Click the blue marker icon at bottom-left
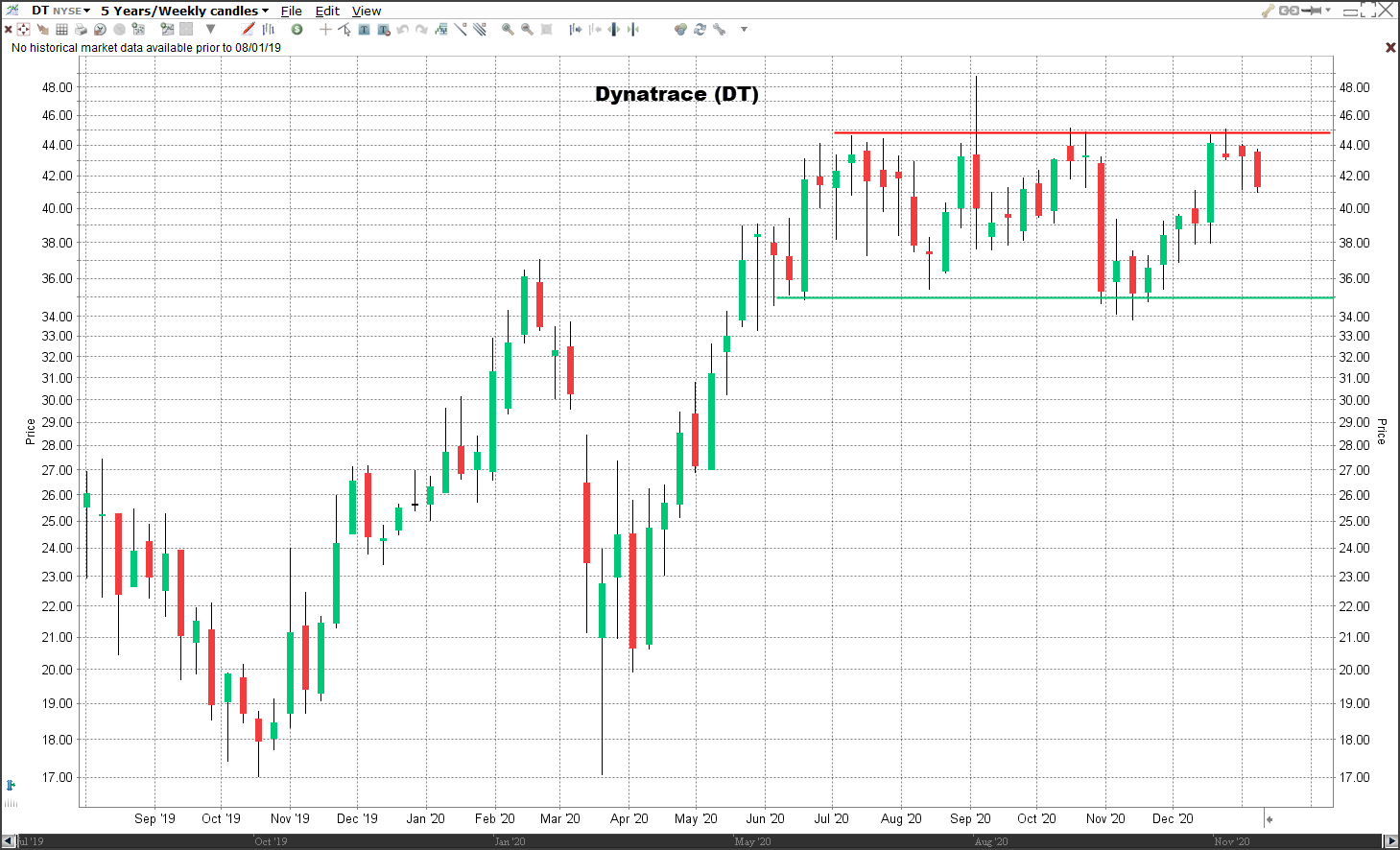 click(x=11, y=785)
